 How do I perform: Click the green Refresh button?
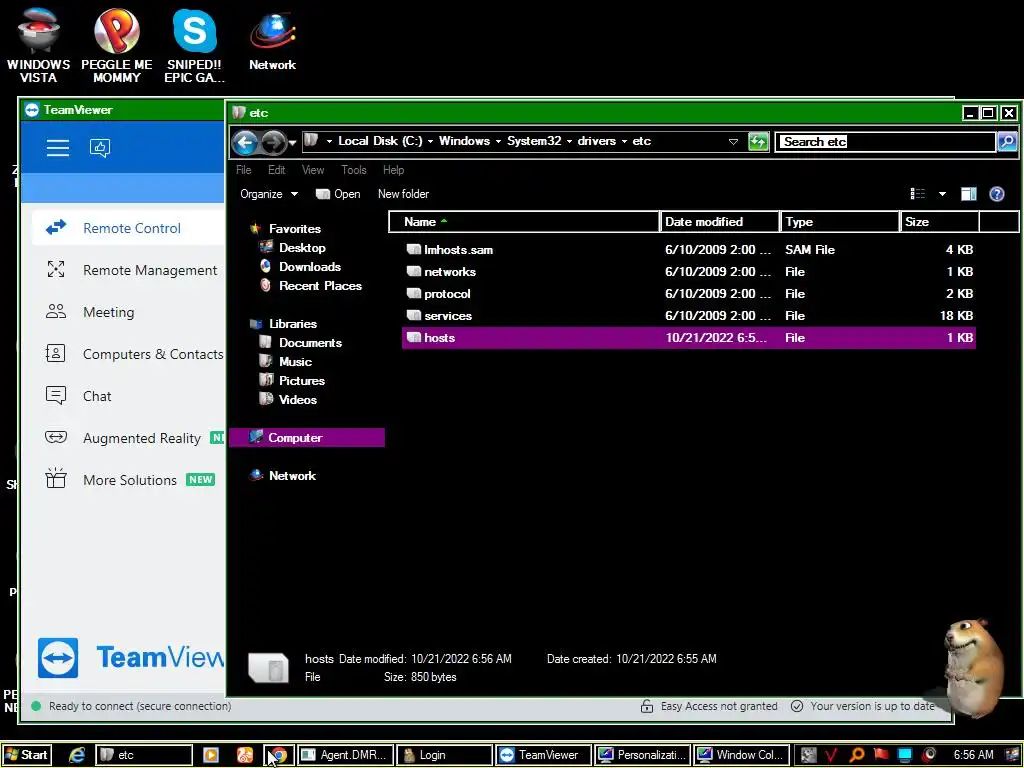coord(758,142)
